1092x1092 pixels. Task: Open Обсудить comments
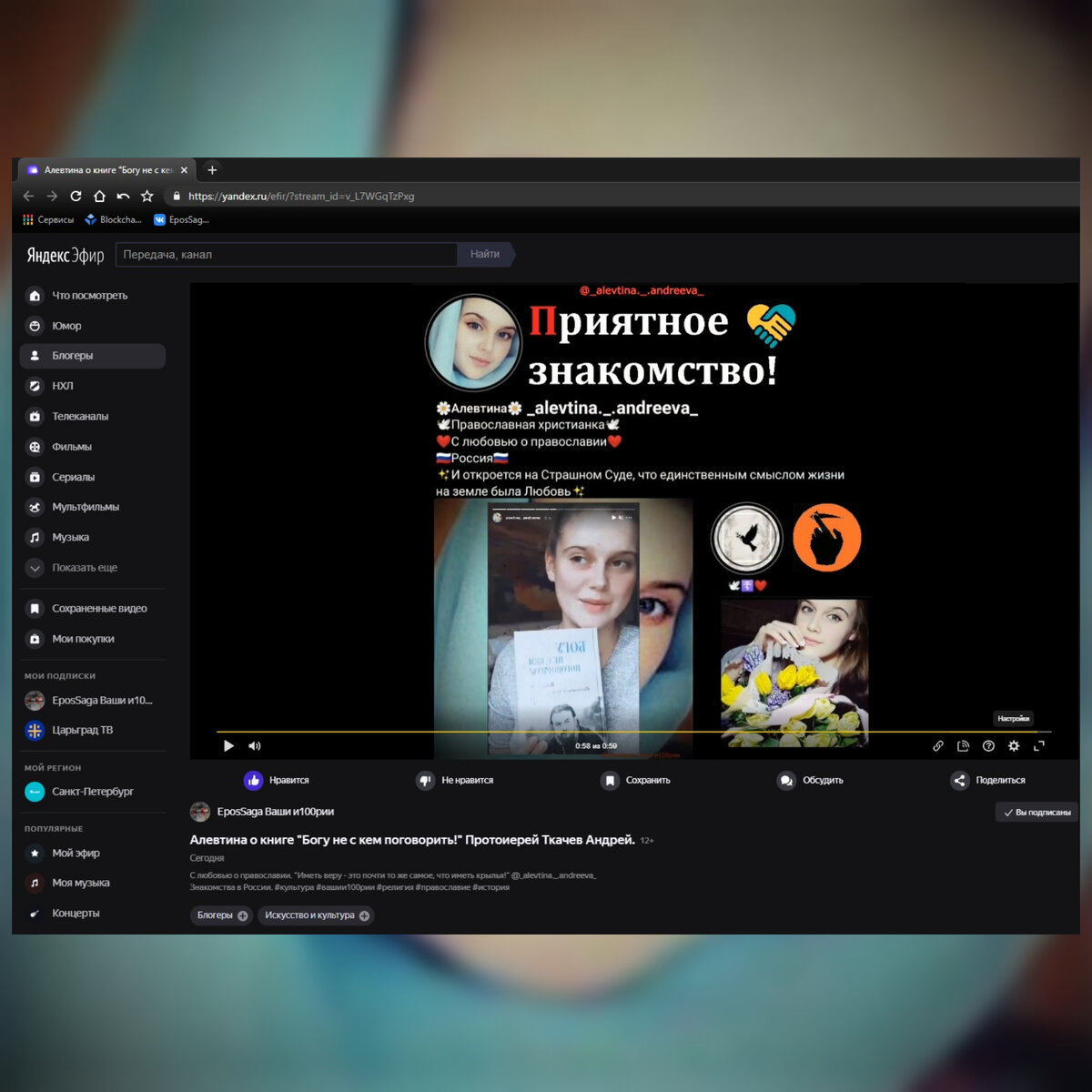coord(810,781)
